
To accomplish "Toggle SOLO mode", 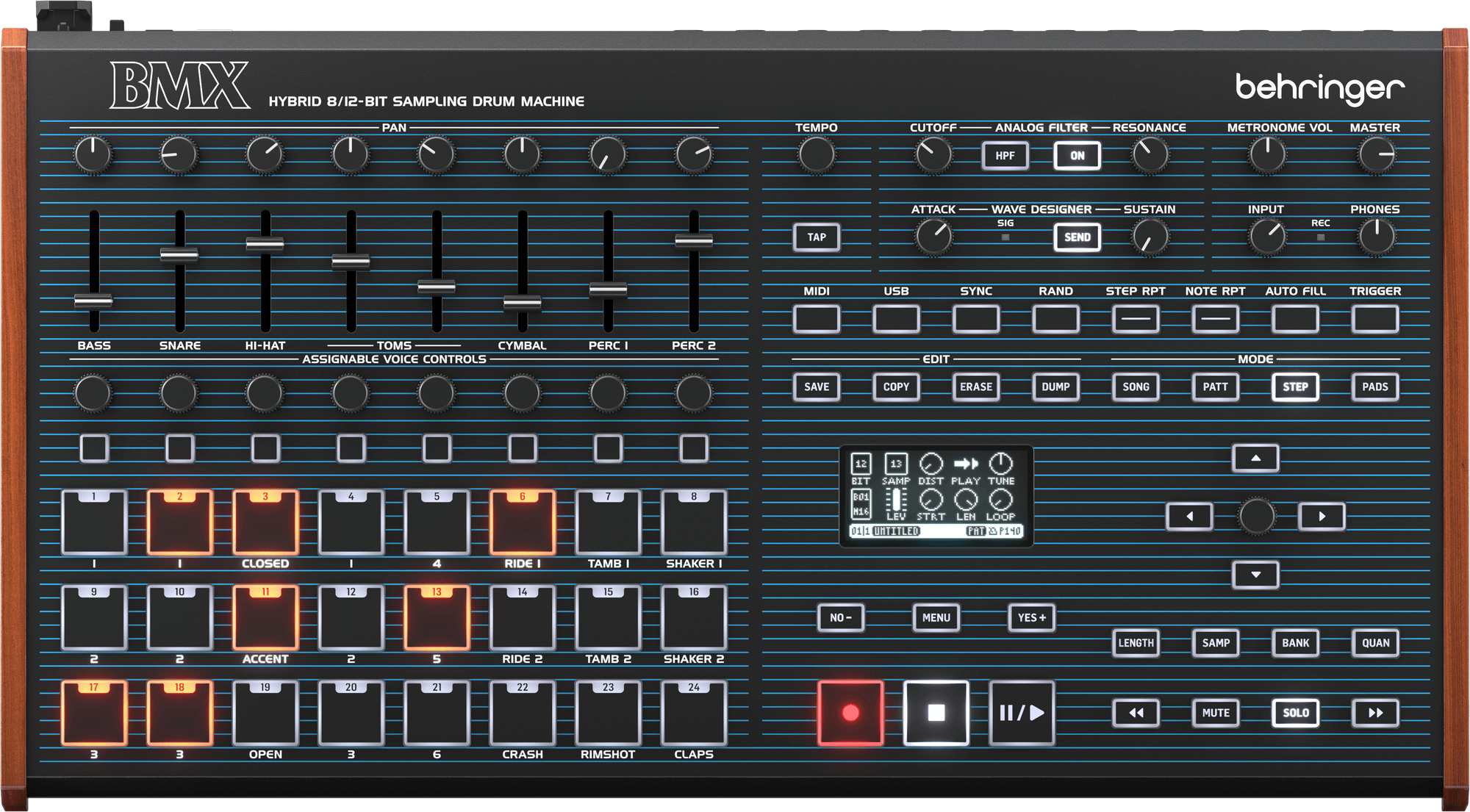I will 1295,712.
